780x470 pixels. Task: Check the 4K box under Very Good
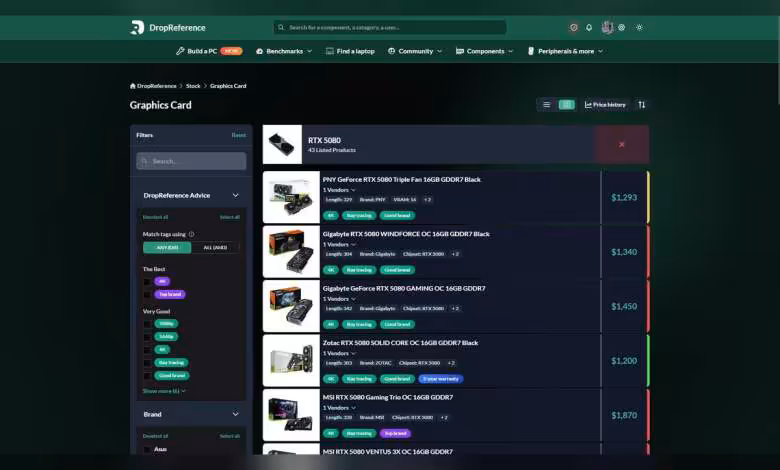pos(147,350)
